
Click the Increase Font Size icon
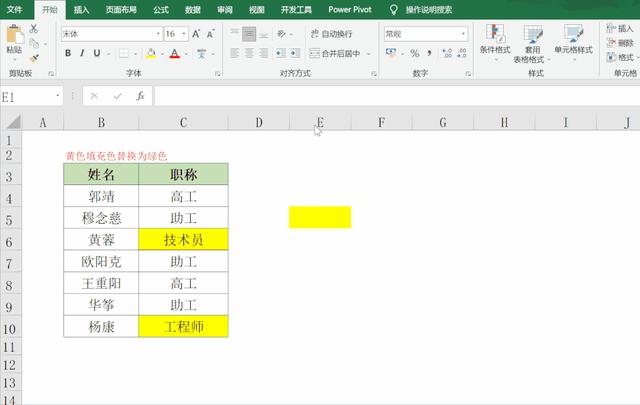coord(196,34)
